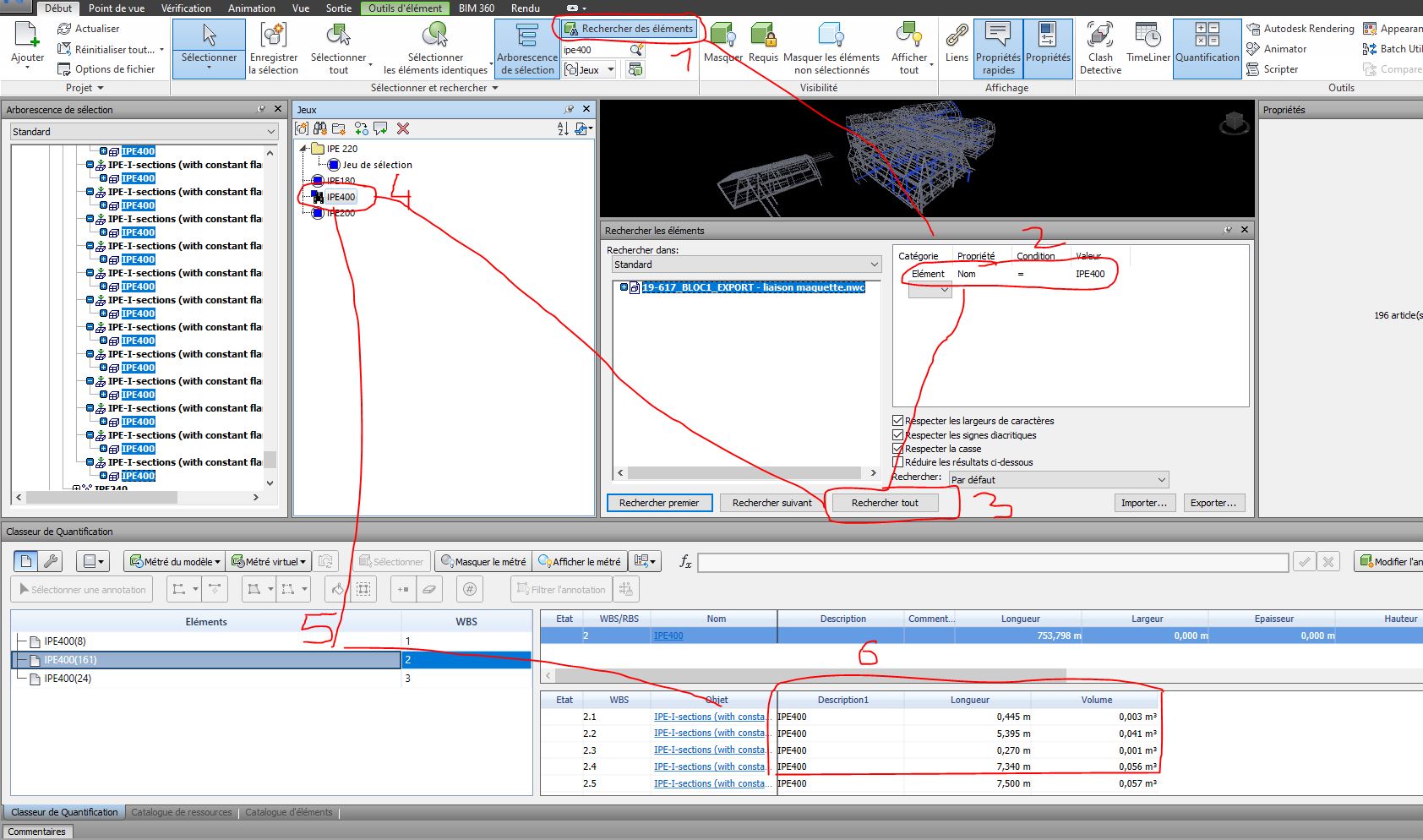Select the Clash Detective tool
This screenshot has height=840, width=1423.
pyautogui.click(x=1099, y=46)
